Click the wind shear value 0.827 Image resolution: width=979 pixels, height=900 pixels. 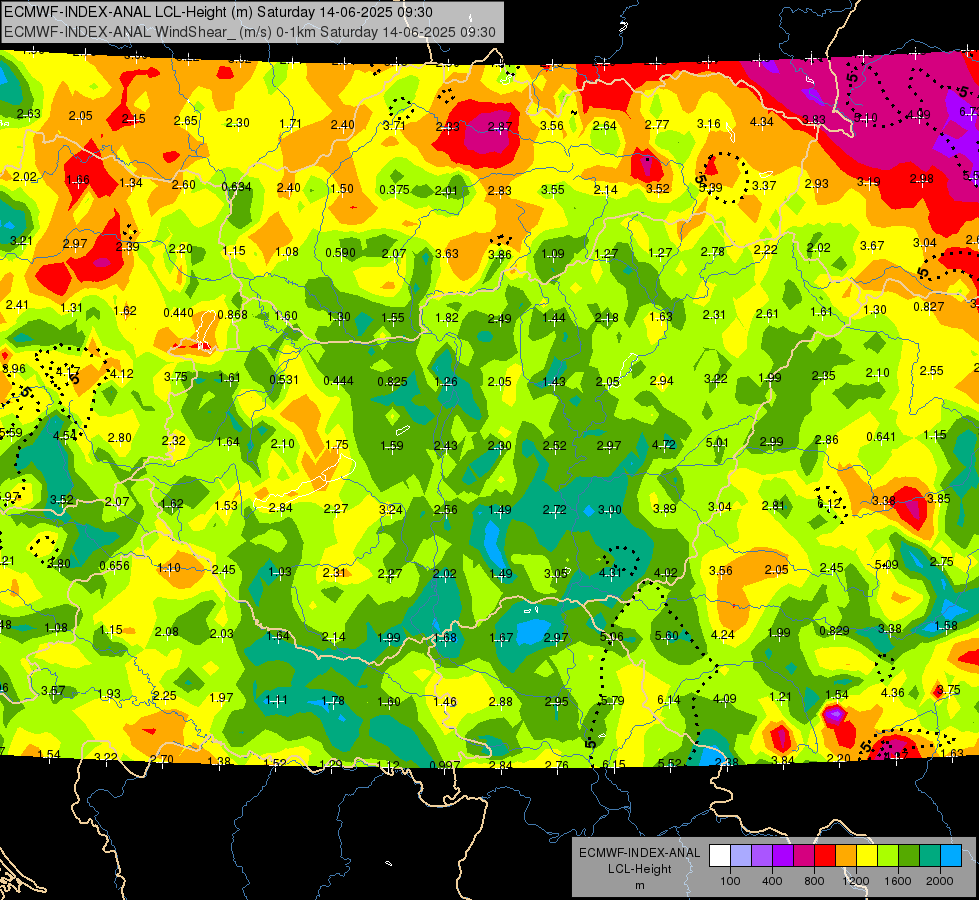coord(928,306)
